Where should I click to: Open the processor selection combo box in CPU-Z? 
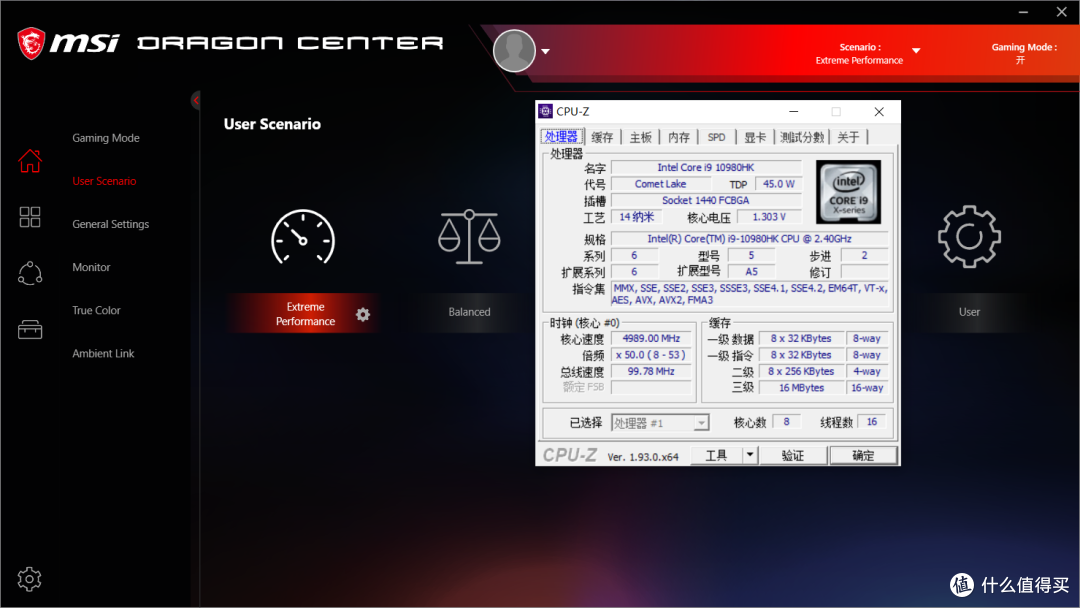click(660, 423)
